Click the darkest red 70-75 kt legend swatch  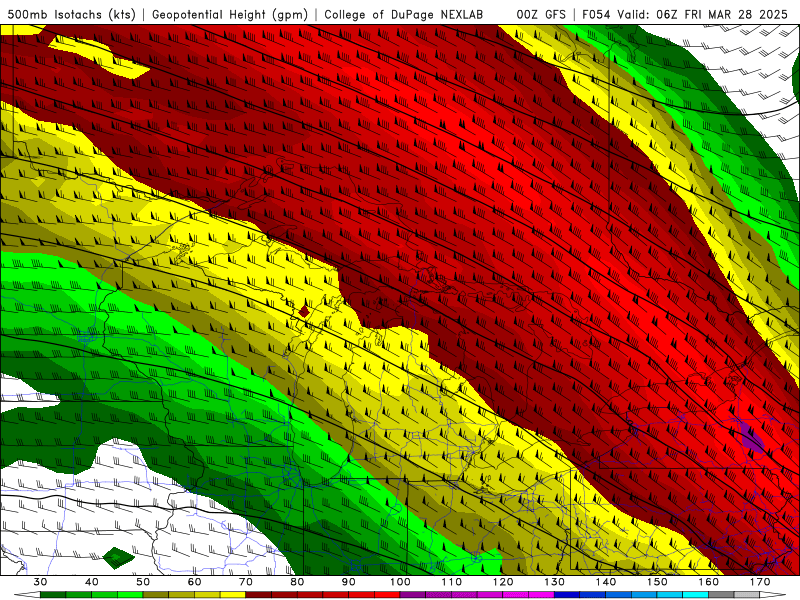click(x=258, y=595)
